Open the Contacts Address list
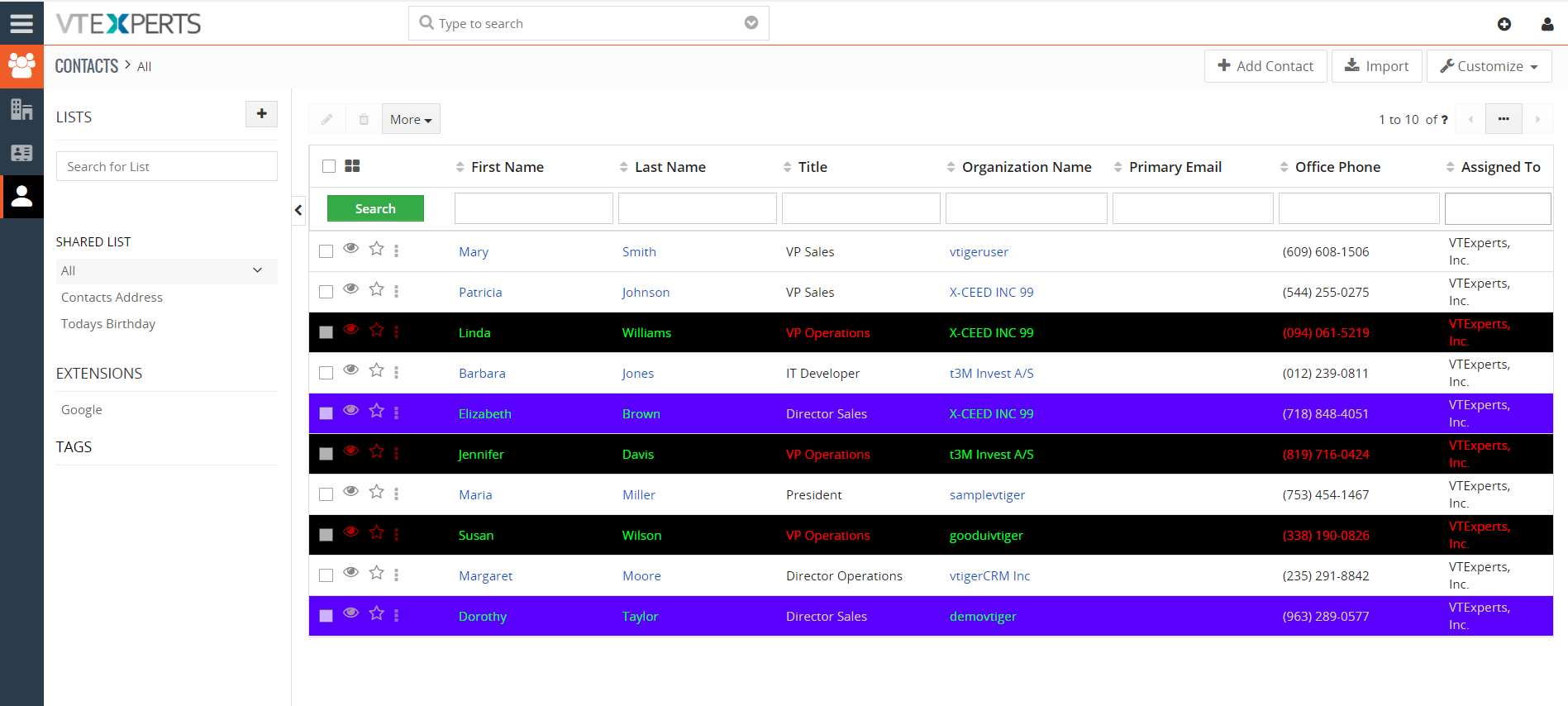This screenshot has height=706, width=1568. [112, 298]
